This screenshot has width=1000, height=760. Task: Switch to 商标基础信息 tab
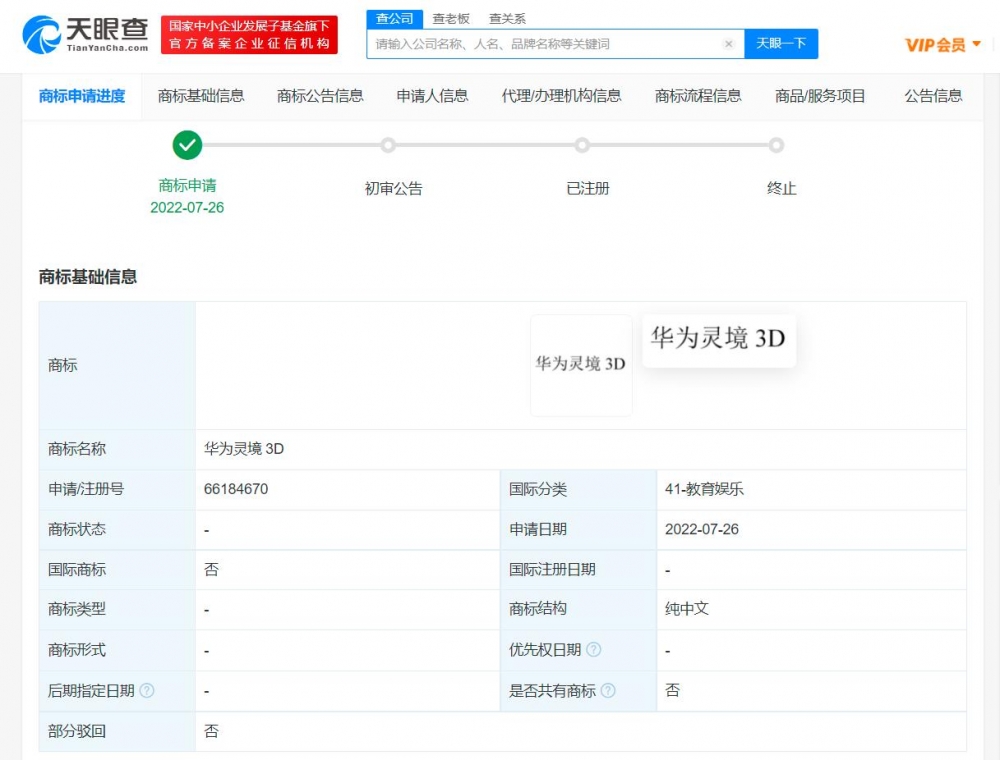(201, 96)
